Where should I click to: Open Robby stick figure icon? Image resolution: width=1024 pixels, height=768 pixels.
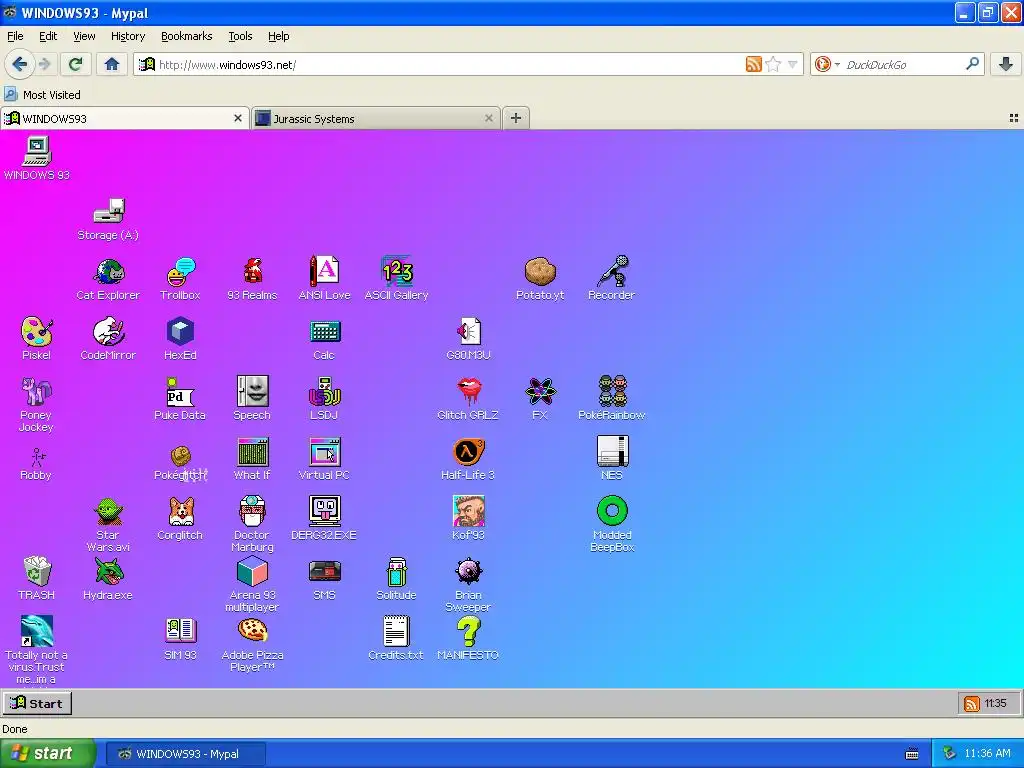pyautogui.click(x=37, y=456)
